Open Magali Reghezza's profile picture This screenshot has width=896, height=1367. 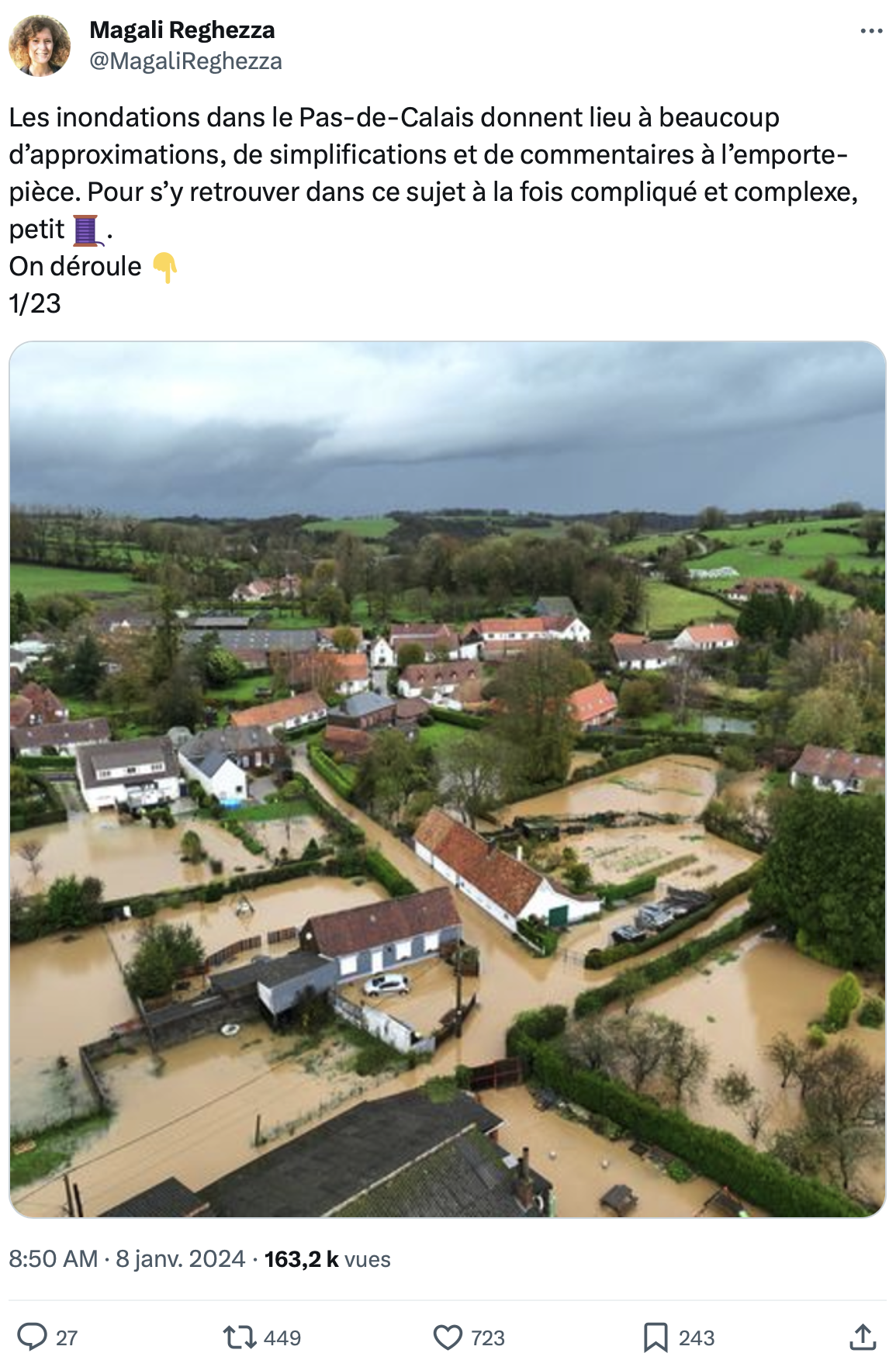pos(40,46)
